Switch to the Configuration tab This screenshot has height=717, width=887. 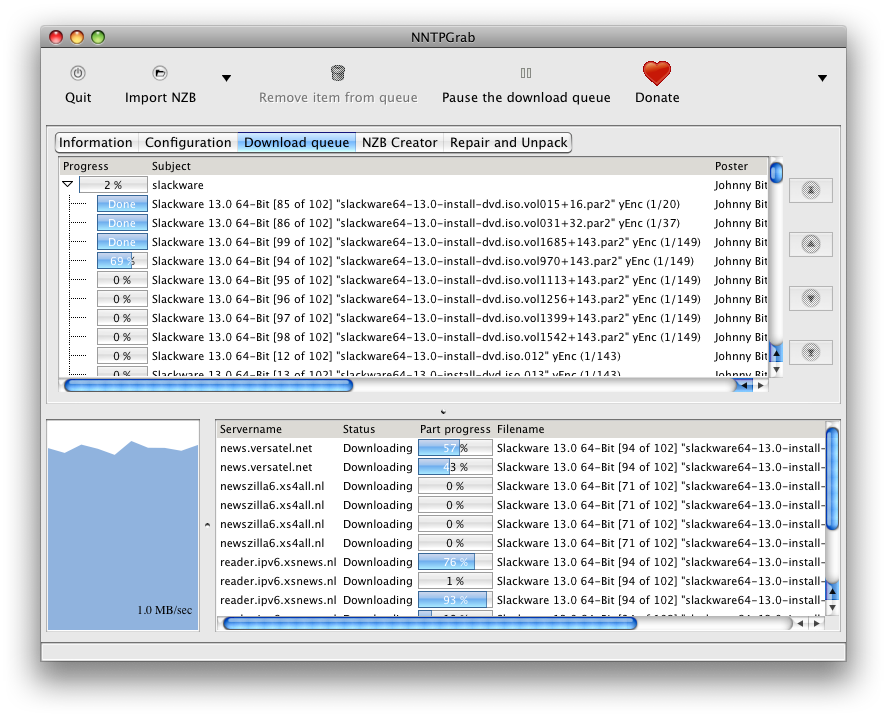[x=188, y=142]
